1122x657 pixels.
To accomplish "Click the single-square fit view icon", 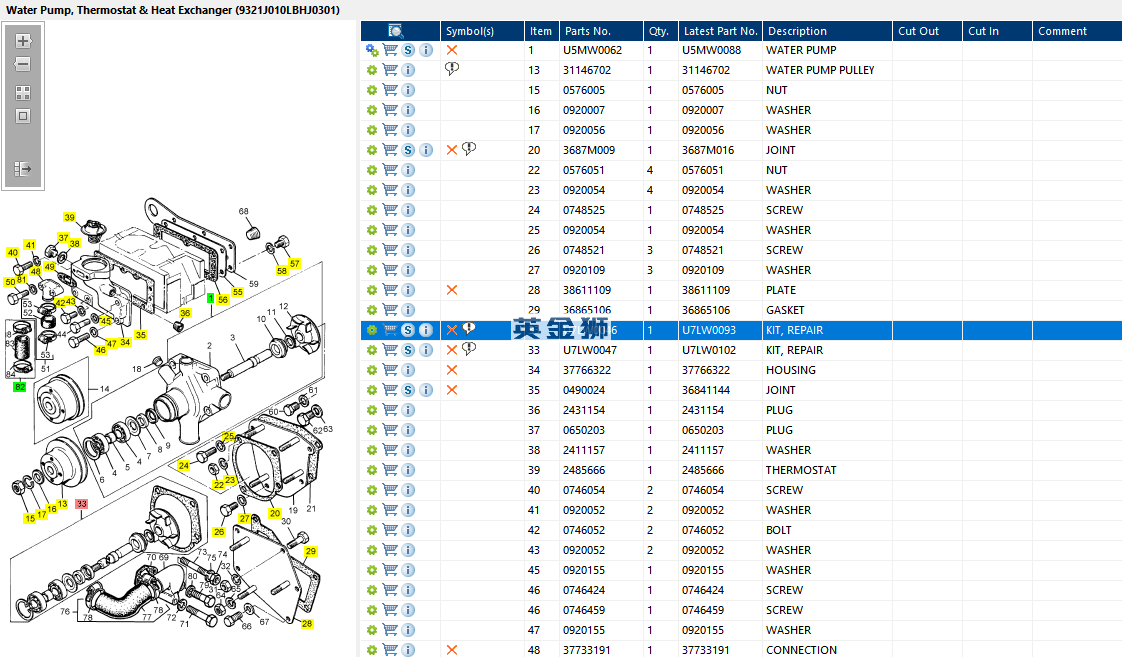I will click(x=23, y=116).
